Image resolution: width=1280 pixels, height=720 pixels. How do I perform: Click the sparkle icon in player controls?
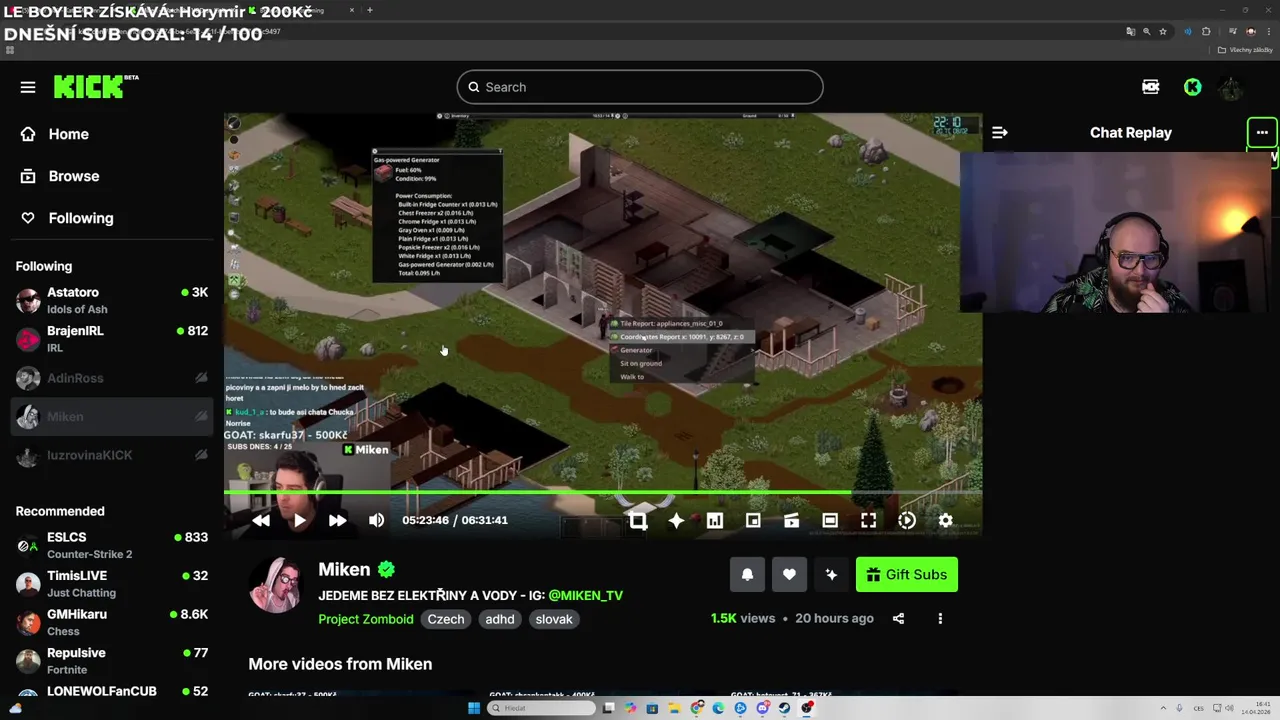pos(676,520)
